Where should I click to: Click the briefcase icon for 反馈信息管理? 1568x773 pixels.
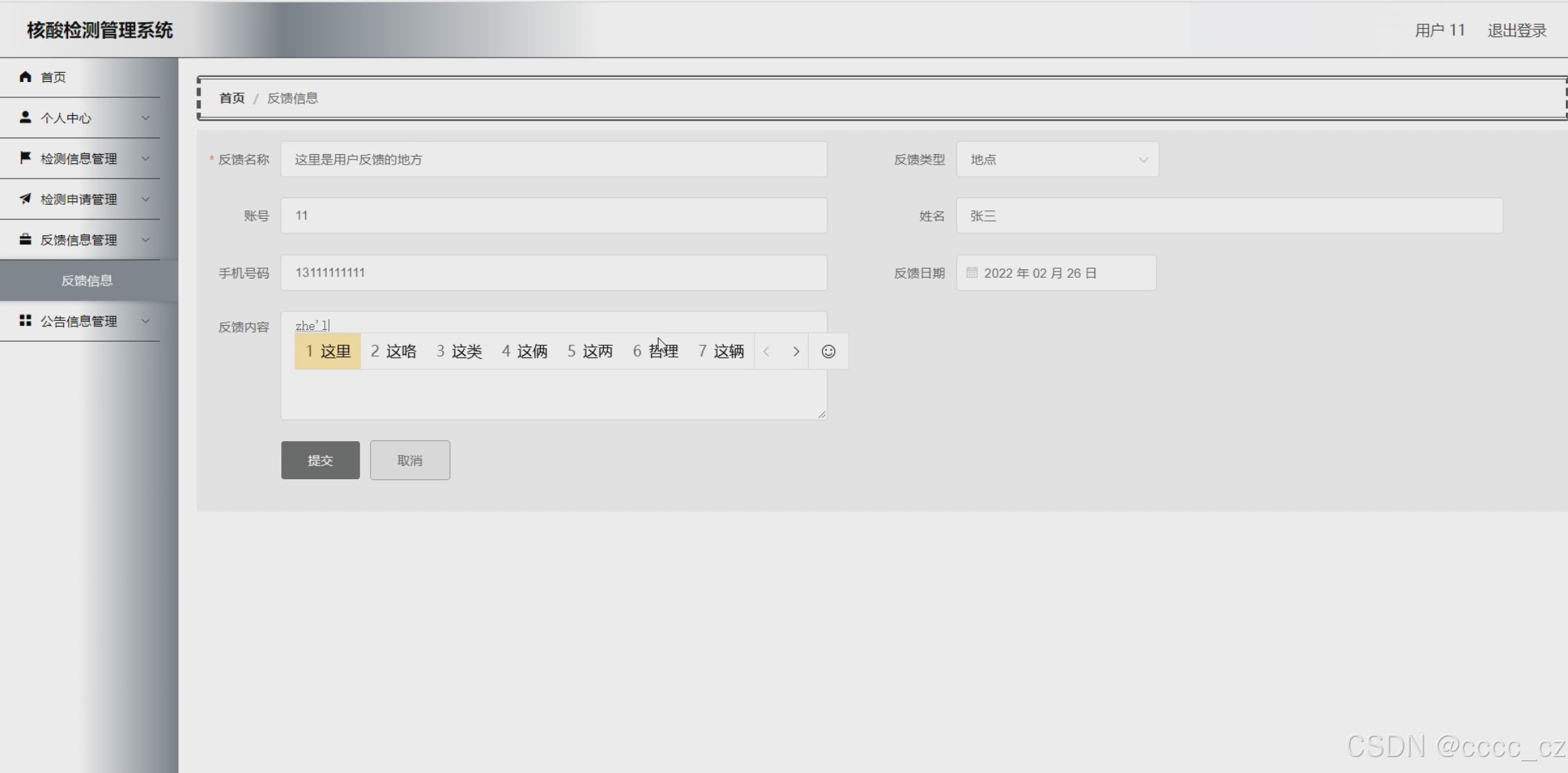tap(26, 240)
